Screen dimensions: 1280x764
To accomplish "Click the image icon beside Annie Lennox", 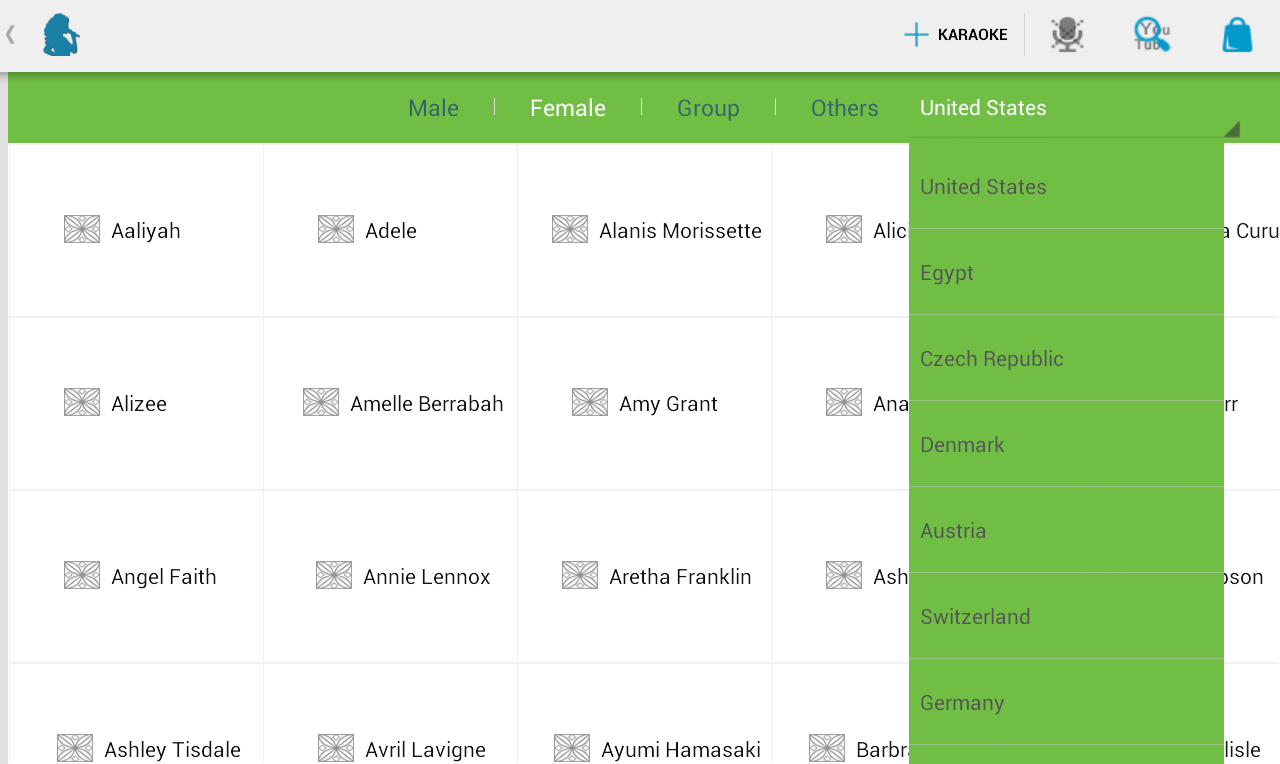I will 334,576.
